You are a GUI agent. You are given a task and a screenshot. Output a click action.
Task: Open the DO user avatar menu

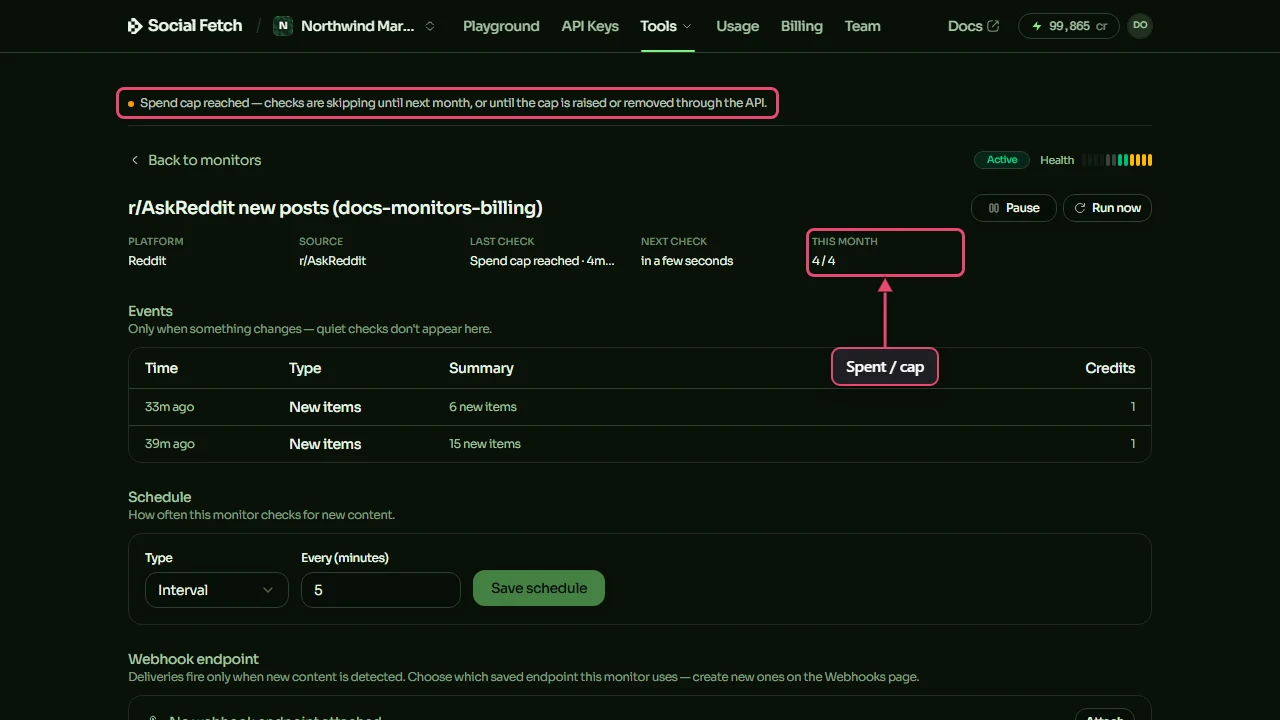[x=1140, y=26]
